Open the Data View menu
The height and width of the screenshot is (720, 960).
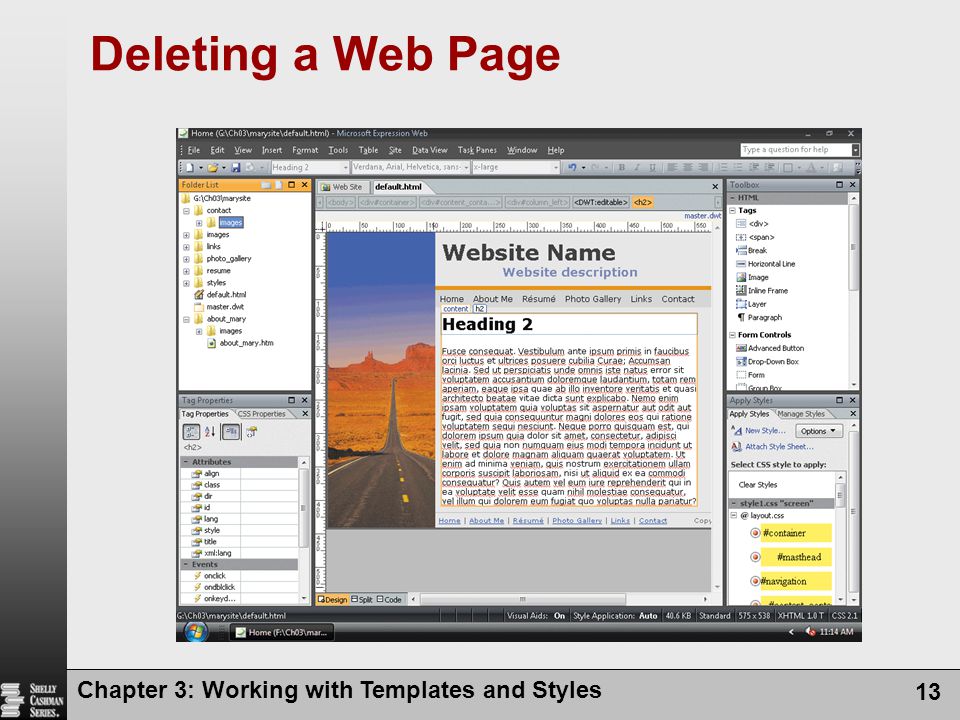click(429, 150)
